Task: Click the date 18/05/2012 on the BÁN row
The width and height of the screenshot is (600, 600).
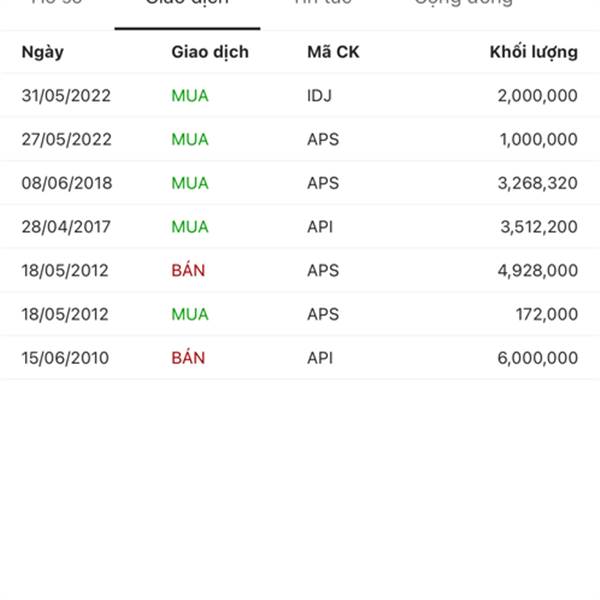Action: (x=65, y=271)
